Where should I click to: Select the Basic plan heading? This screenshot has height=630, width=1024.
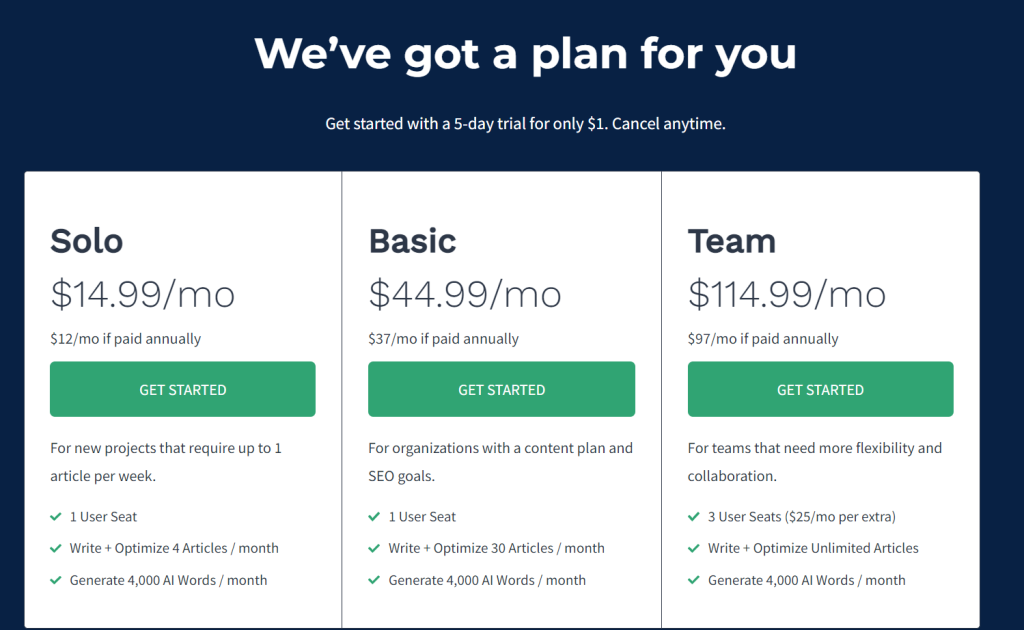click(412, 241)
